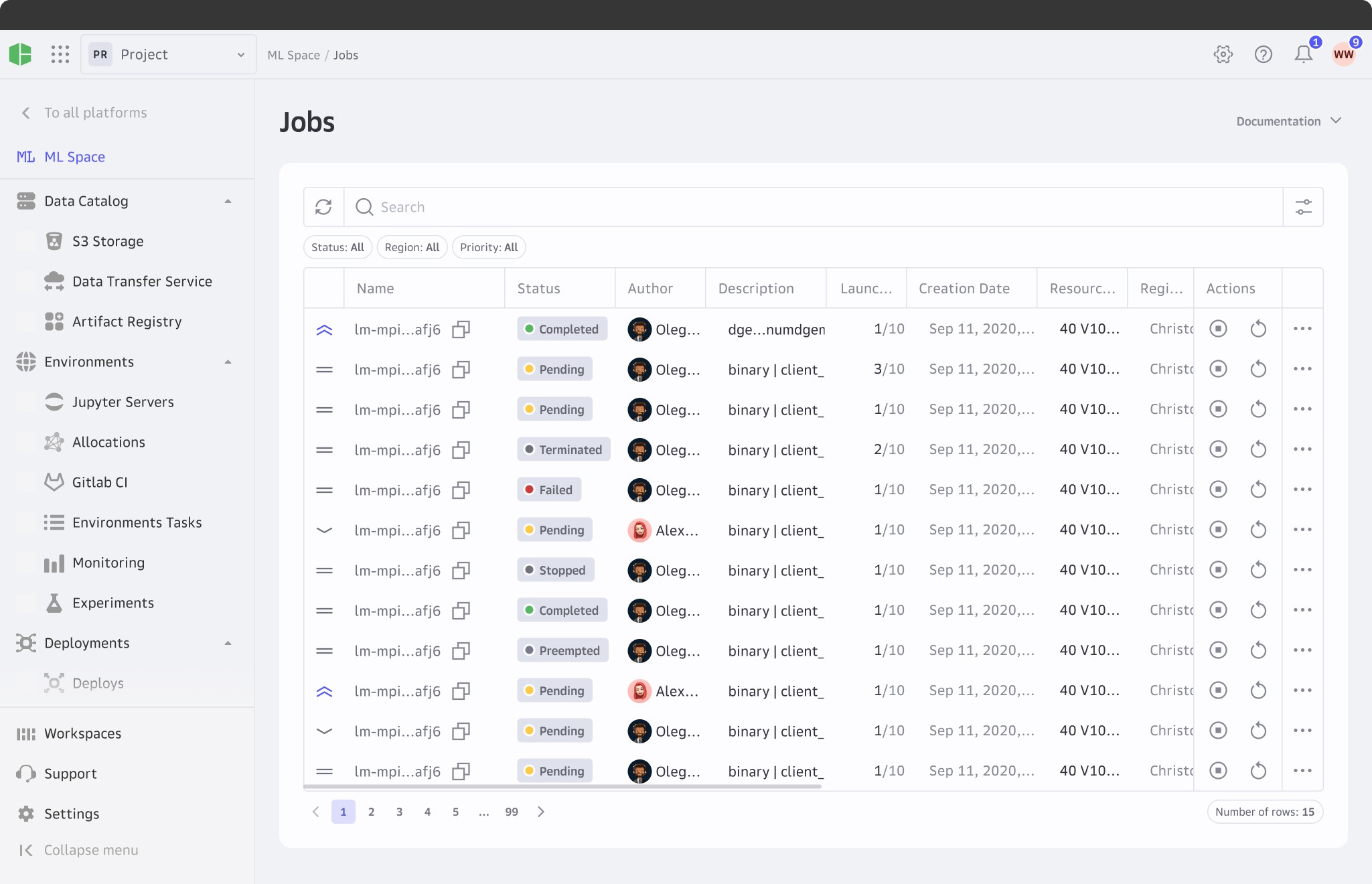
Task: Click the 2/10 launch count
Action: [x=889, y=449]
